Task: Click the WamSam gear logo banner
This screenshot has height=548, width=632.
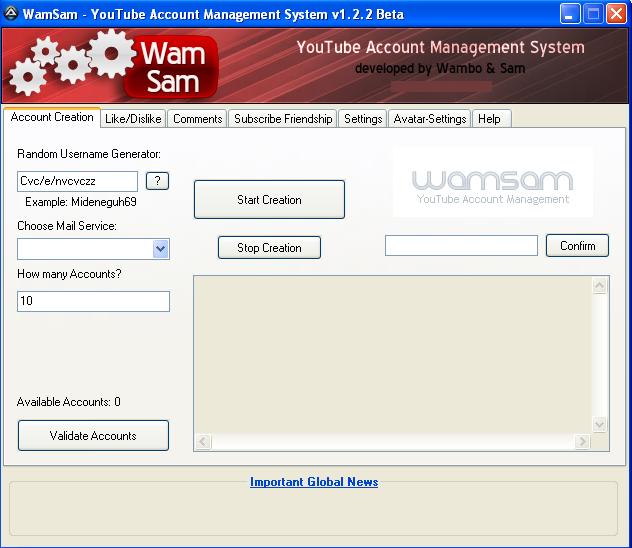Action: point(113,64)
